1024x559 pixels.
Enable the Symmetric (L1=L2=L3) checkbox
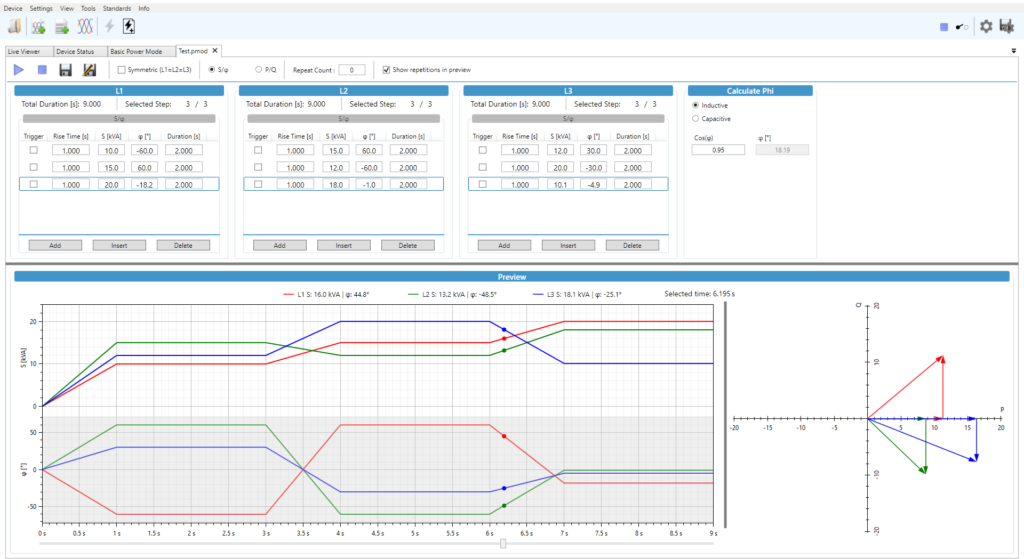pyautogui.click(x=122, y=70)
